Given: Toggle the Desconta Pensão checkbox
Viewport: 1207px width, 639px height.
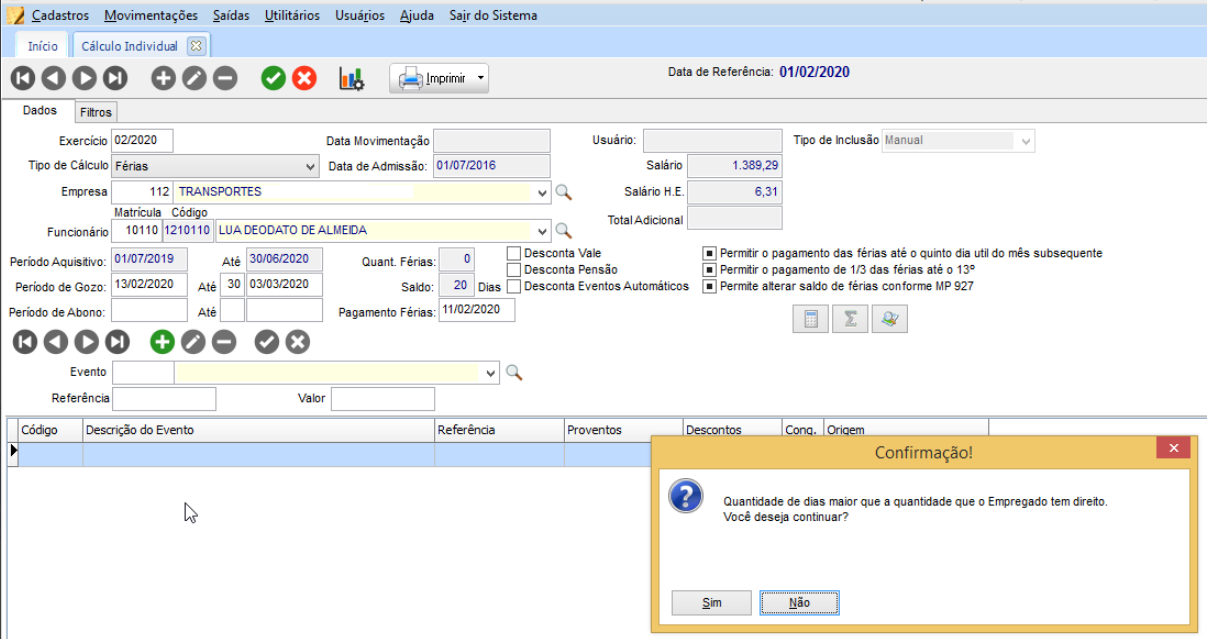Looking at the screenshot, I should point(514,270).
